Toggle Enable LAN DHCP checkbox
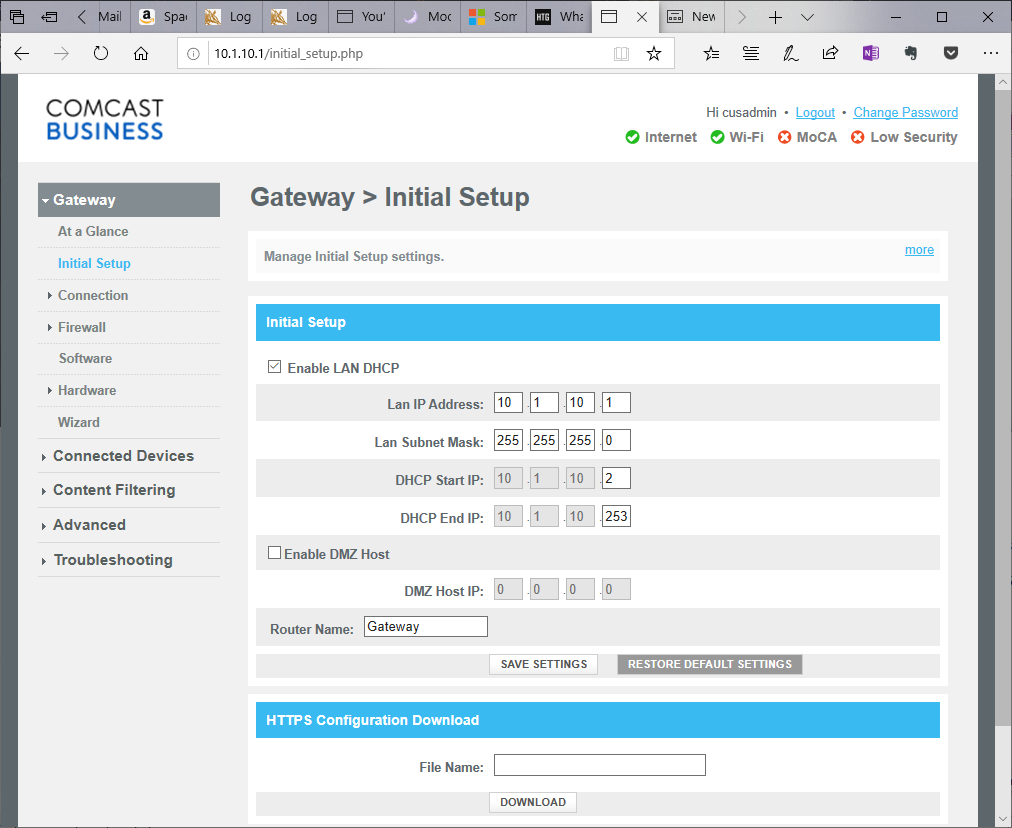The width and height of the screenshot is (1012, 828). [x=274, y=367]
